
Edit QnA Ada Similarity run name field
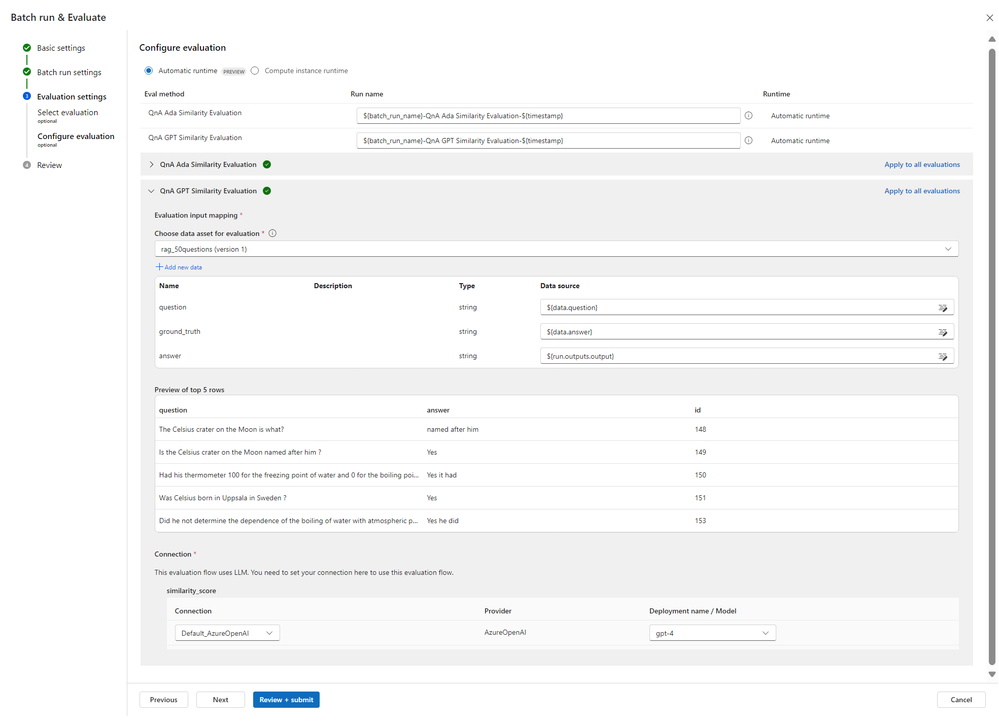(x=548, y=116)
